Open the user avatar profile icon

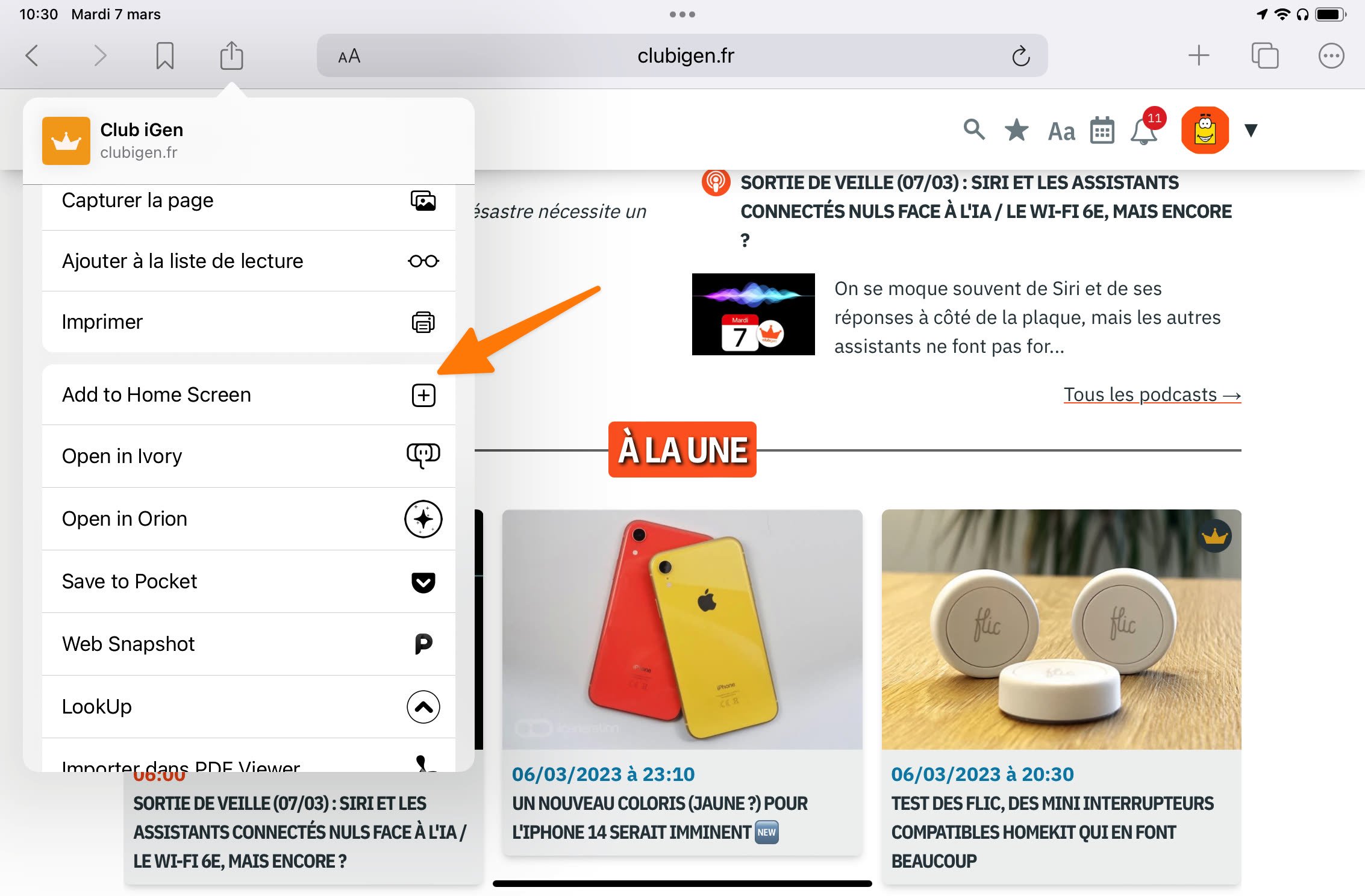coord(1205,130)
